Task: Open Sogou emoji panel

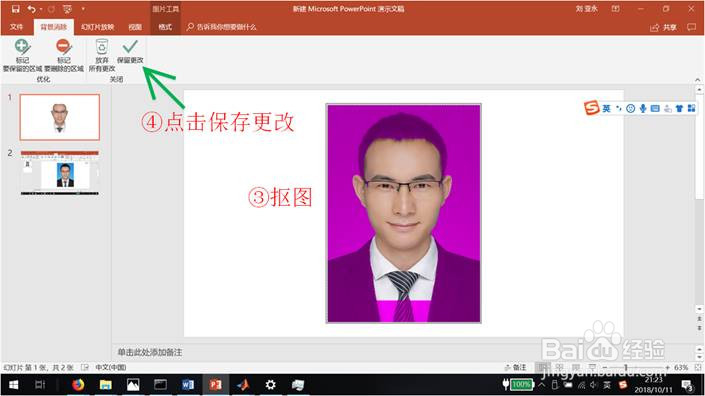Action: 630,108
